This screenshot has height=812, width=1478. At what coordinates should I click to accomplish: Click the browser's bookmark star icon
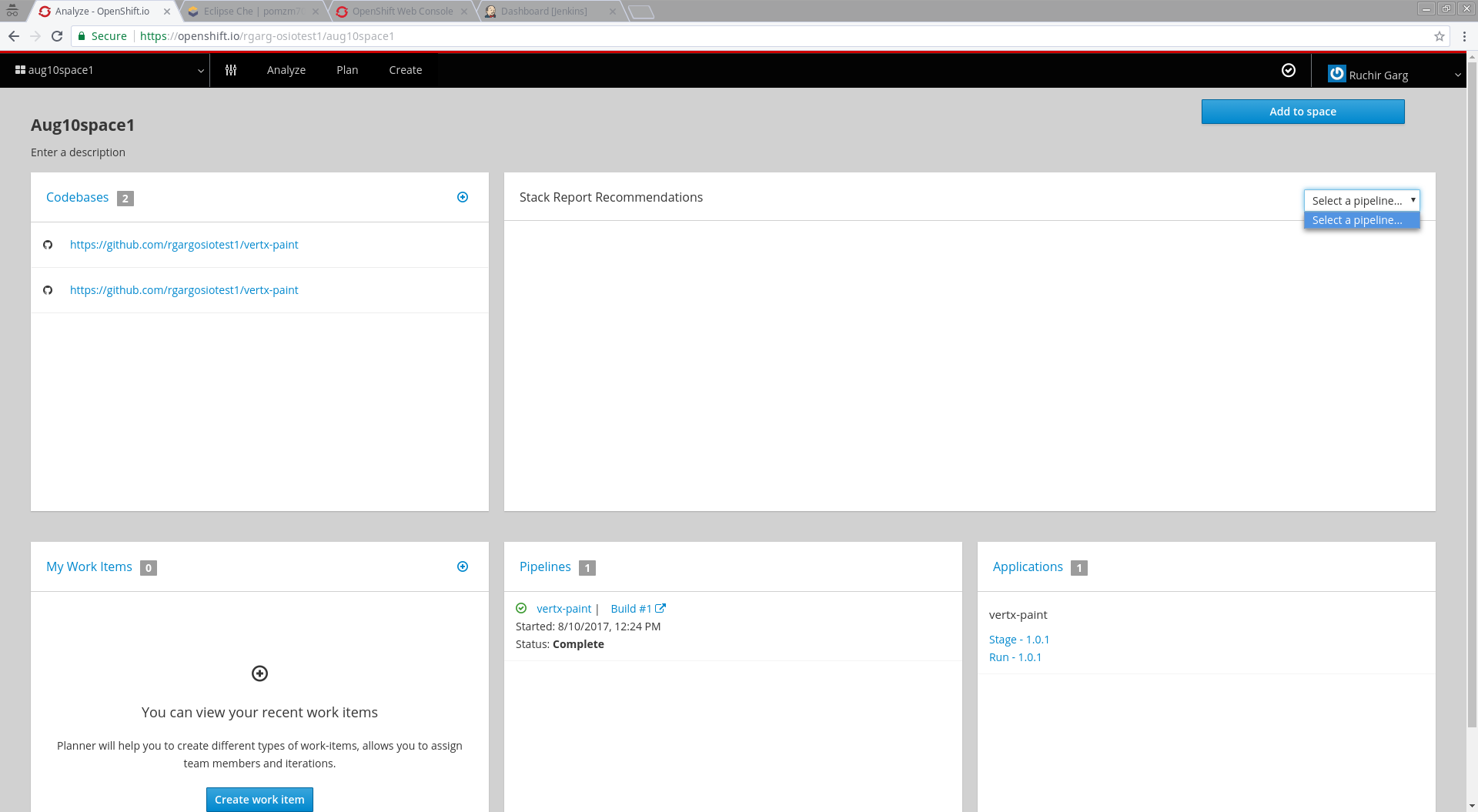(1439, 35)
